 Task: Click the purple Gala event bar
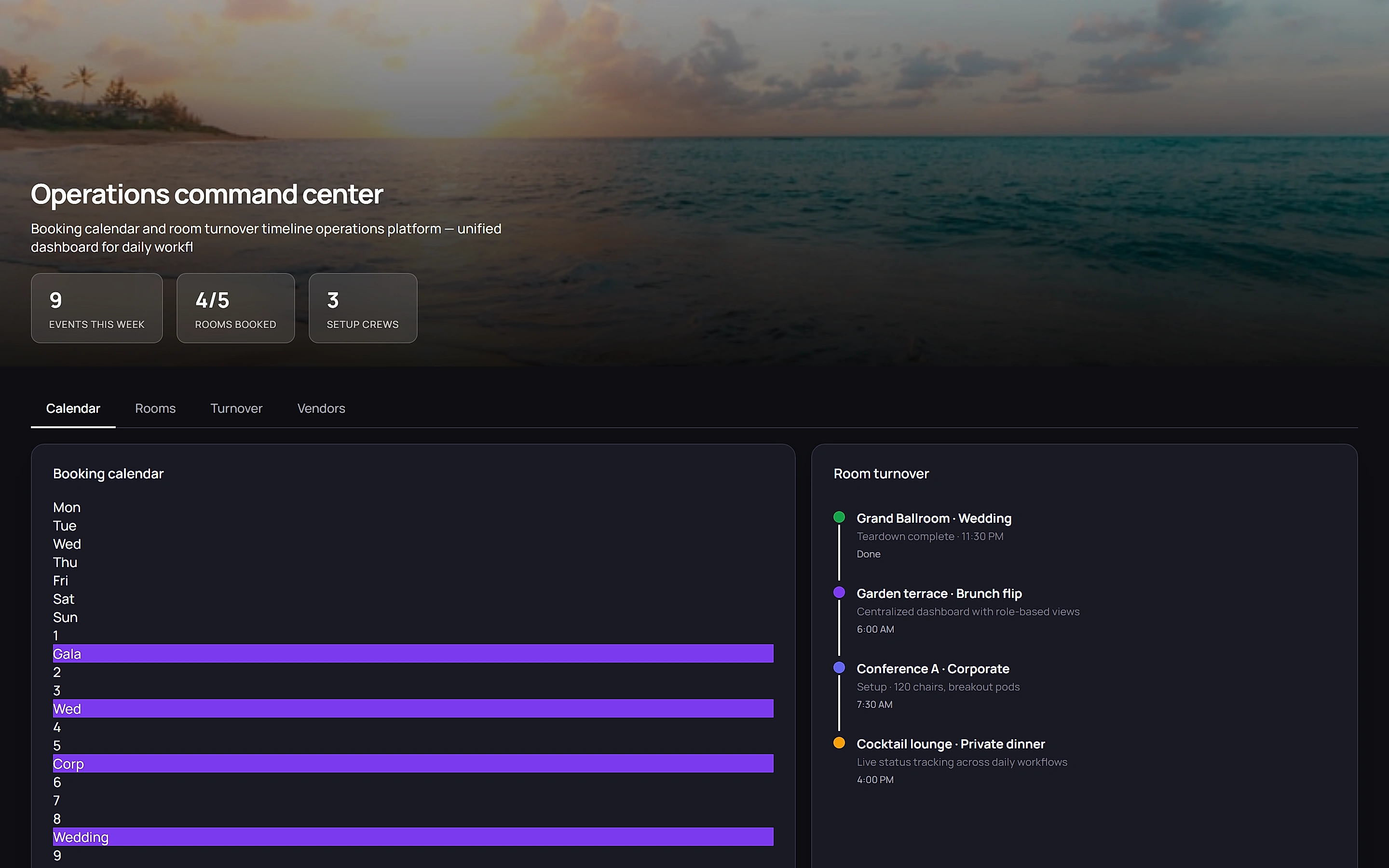coord(413,653)
